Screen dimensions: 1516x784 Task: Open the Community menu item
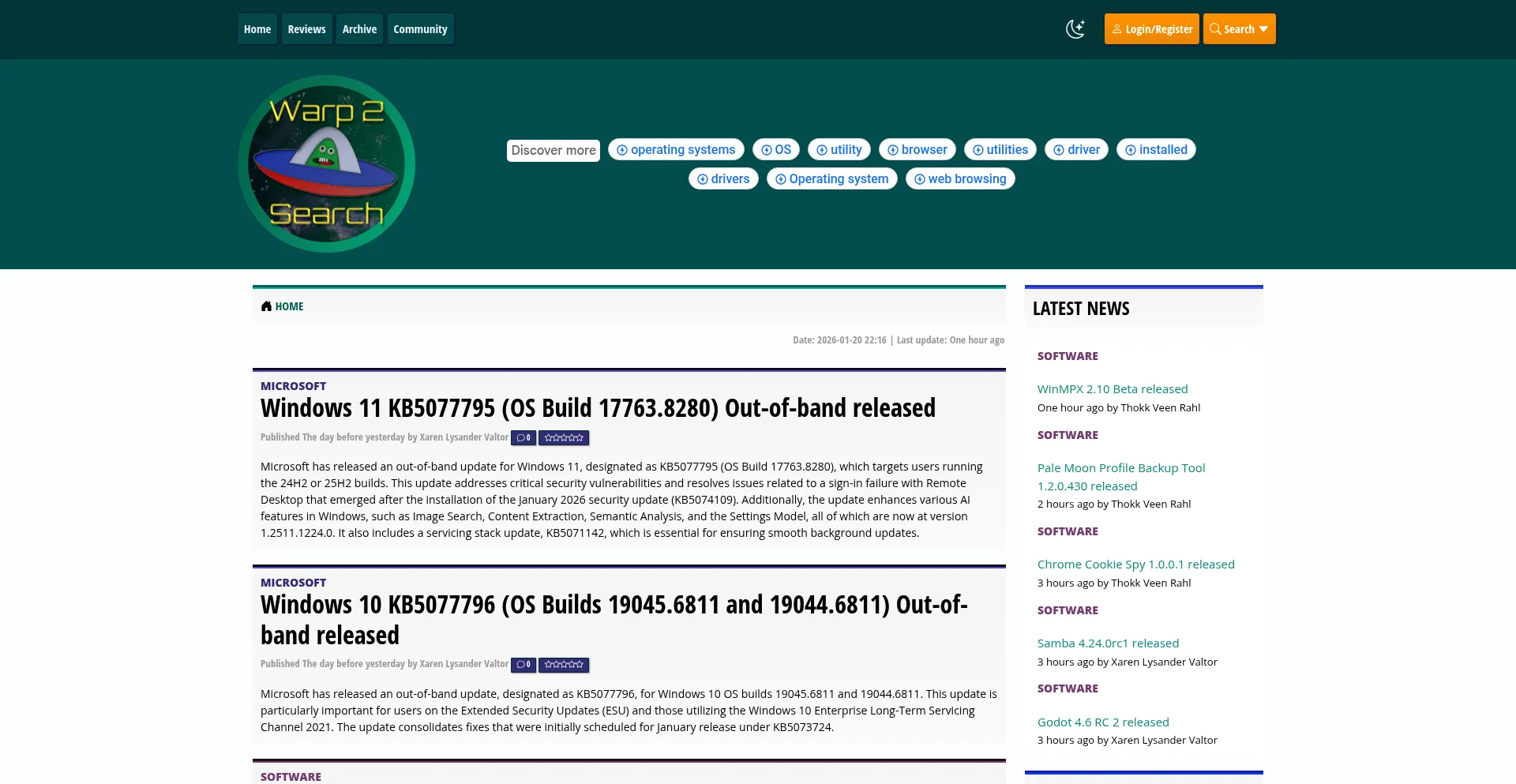click(x=420, y=29)
